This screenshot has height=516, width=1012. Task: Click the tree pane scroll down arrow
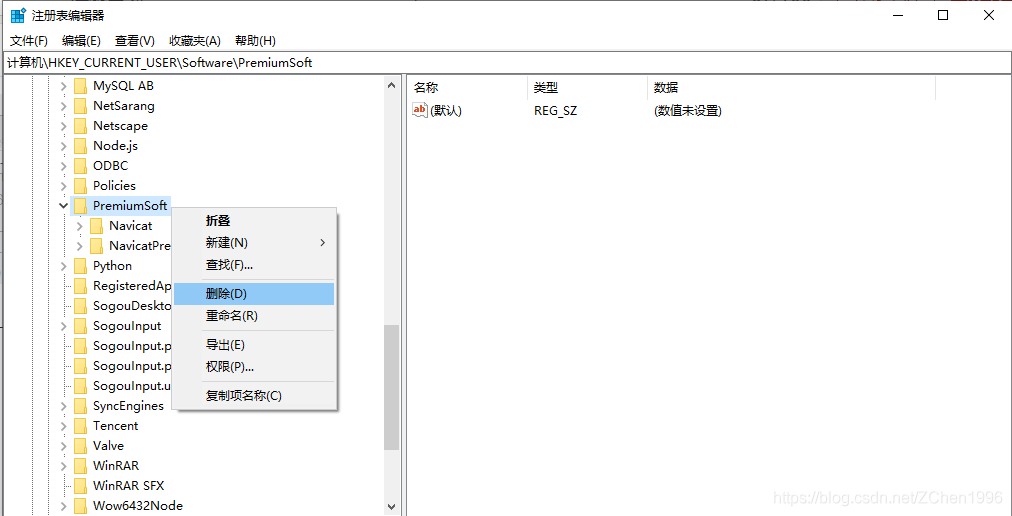(x=391, y=507)
